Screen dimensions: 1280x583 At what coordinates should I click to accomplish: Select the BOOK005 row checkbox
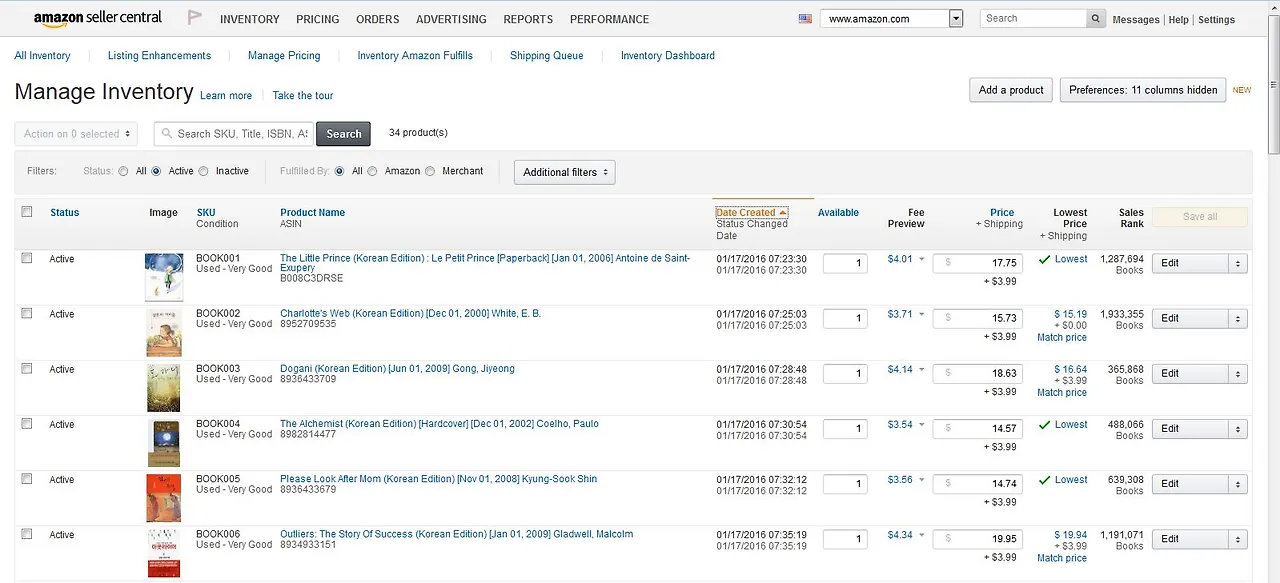tap(27, 479)
